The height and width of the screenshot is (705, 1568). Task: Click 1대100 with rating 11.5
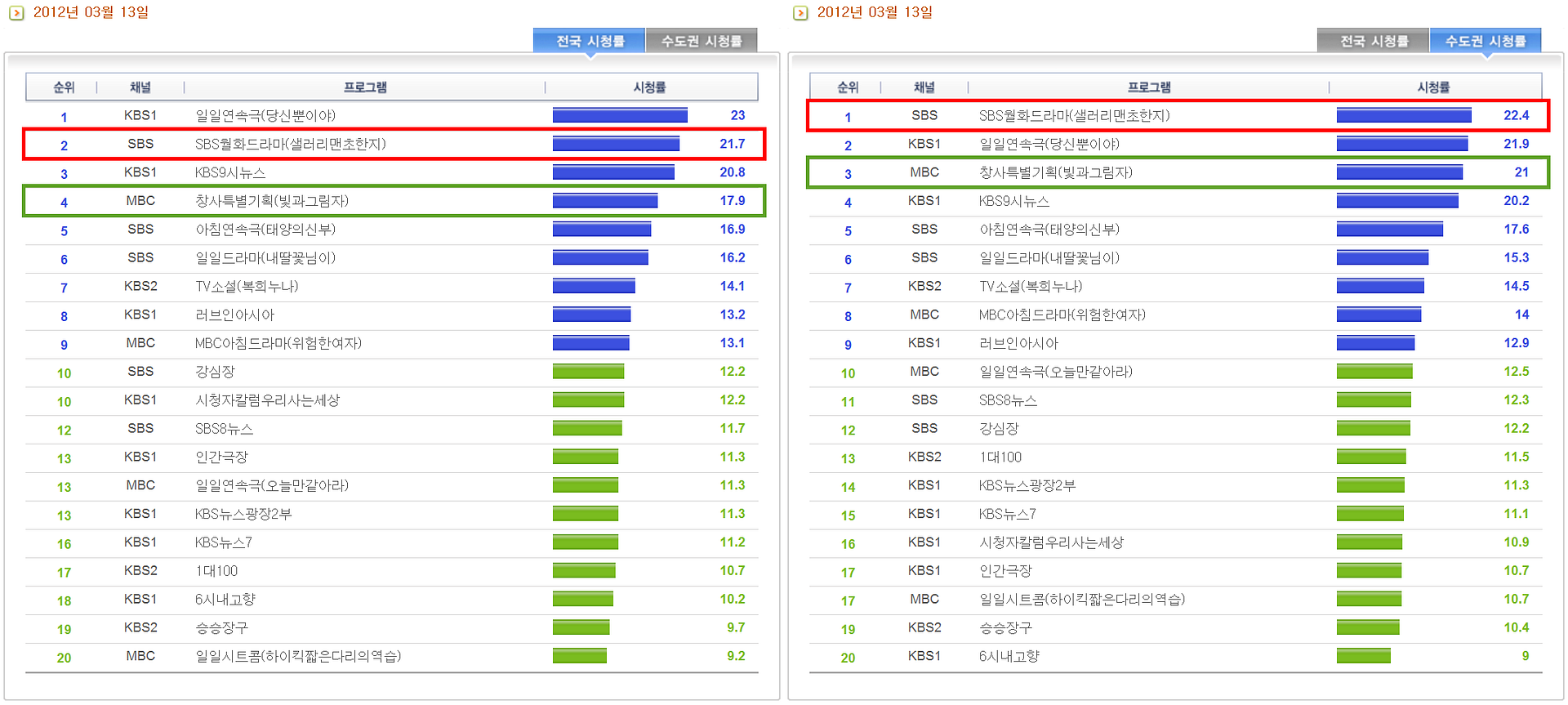coord(1000,457)
